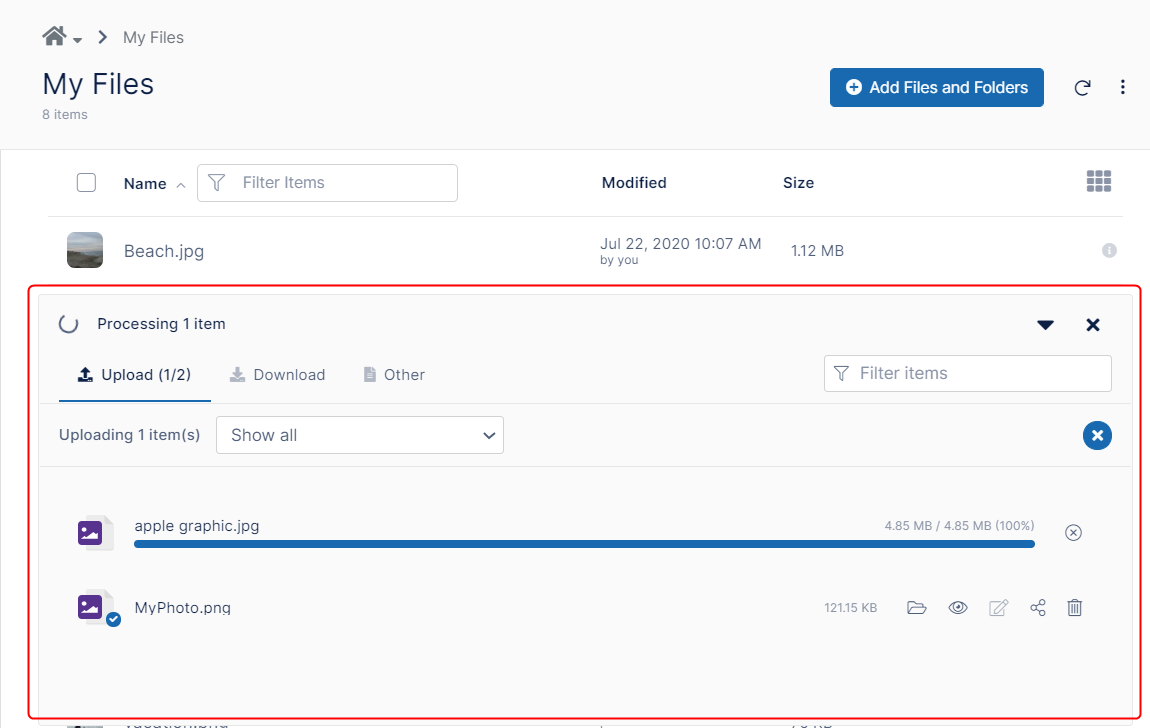Edit MyPhoto.png using pencil icon
This screenshot has width=1150, height=728.
[x=998, y=608]
